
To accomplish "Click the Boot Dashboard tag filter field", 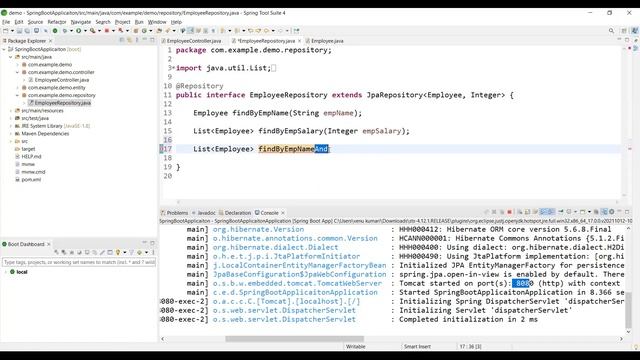I will [x=79, y=262].
